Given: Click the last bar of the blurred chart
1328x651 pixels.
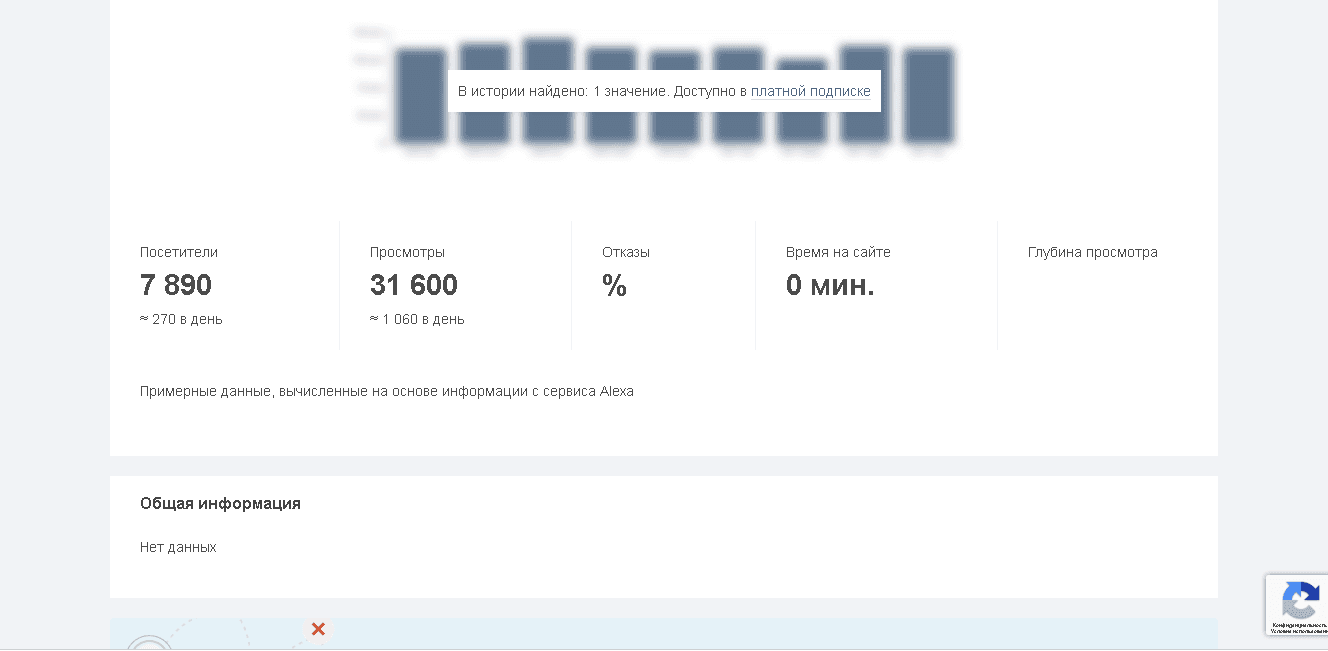Looking at the screenshot, I should [928, 95].
